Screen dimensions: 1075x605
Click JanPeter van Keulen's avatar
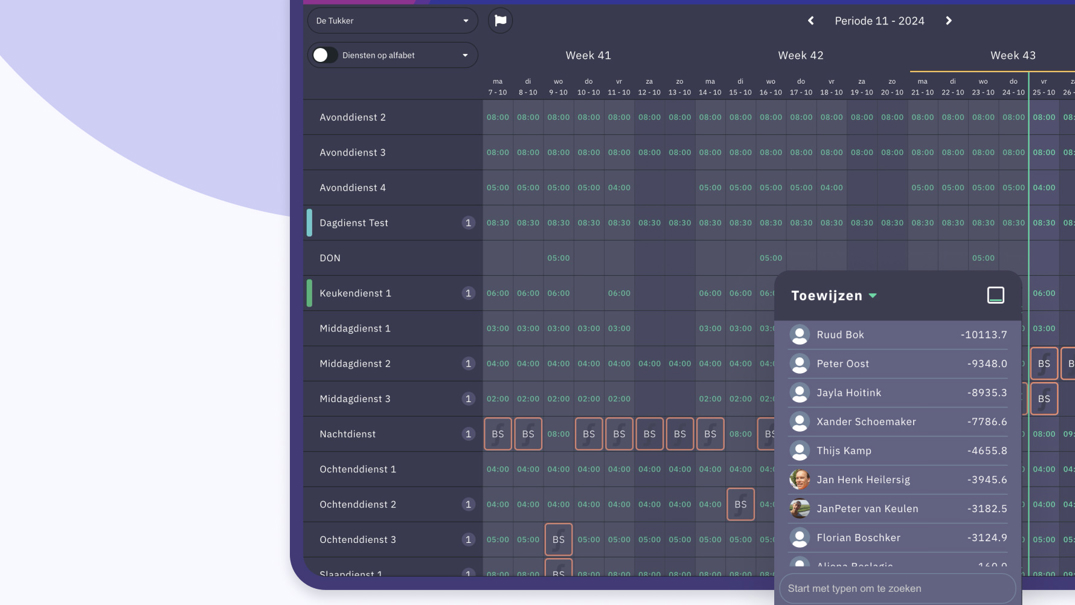pos(799,509)
